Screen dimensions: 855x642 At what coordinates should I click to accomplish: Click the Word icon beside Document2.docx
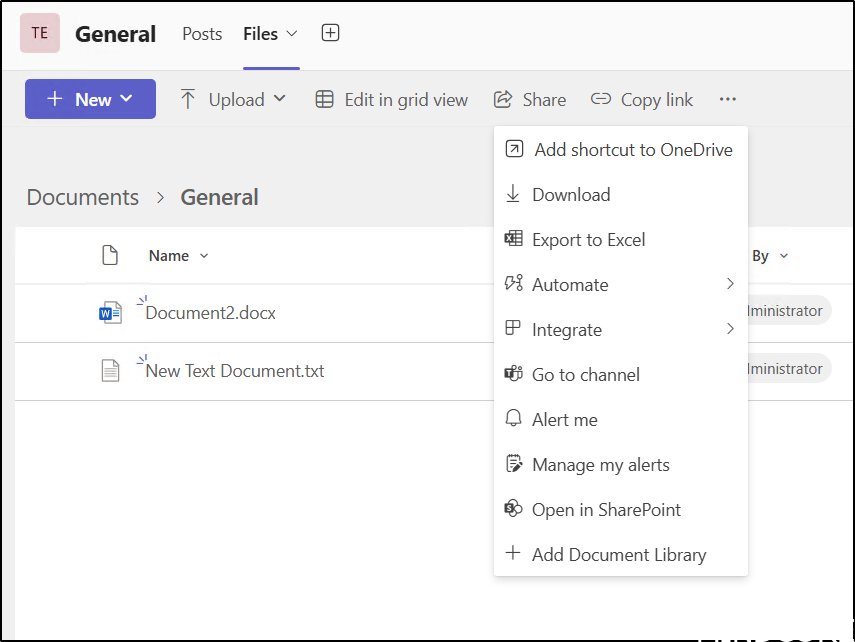110,313
